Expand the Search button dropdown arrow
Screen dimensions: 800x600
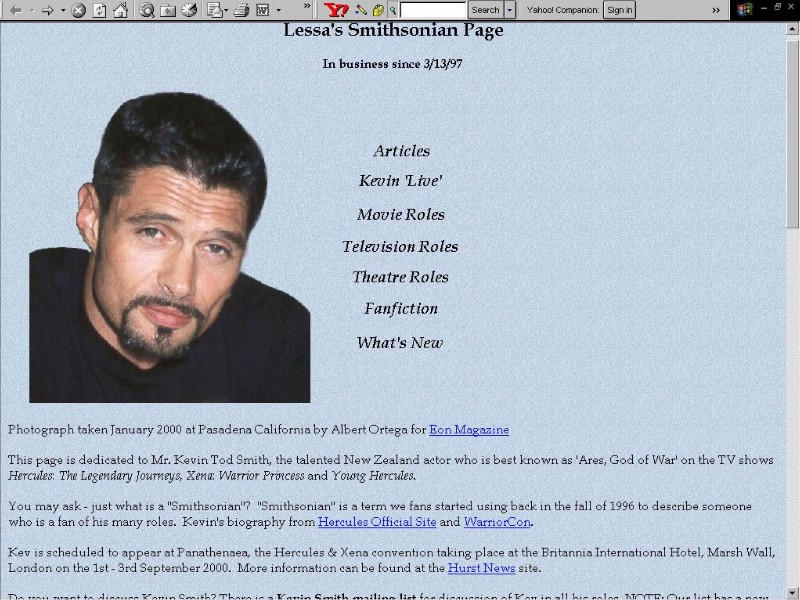pyautogui.click(x=510, y=10)
